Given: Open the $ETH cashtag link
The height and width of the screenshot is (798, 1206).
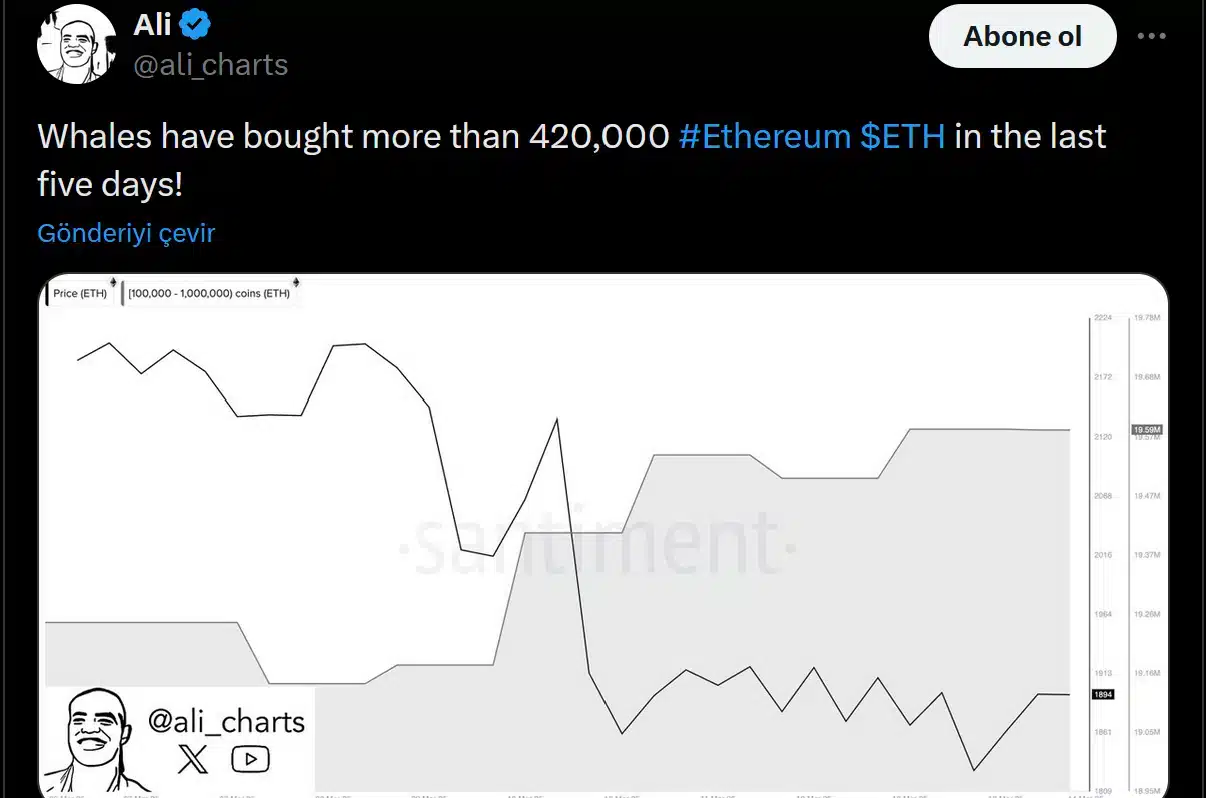Looking at the screenshot, I should [902, 136].
